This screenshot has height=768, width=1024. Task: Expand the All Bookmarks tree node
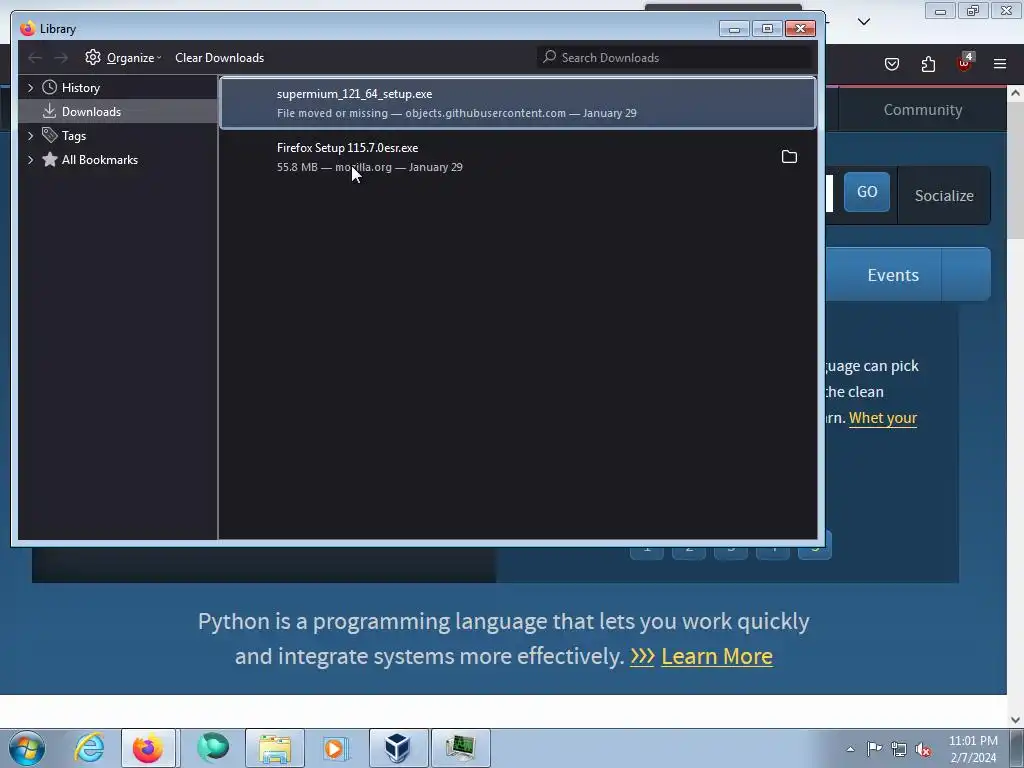[30, 160]
